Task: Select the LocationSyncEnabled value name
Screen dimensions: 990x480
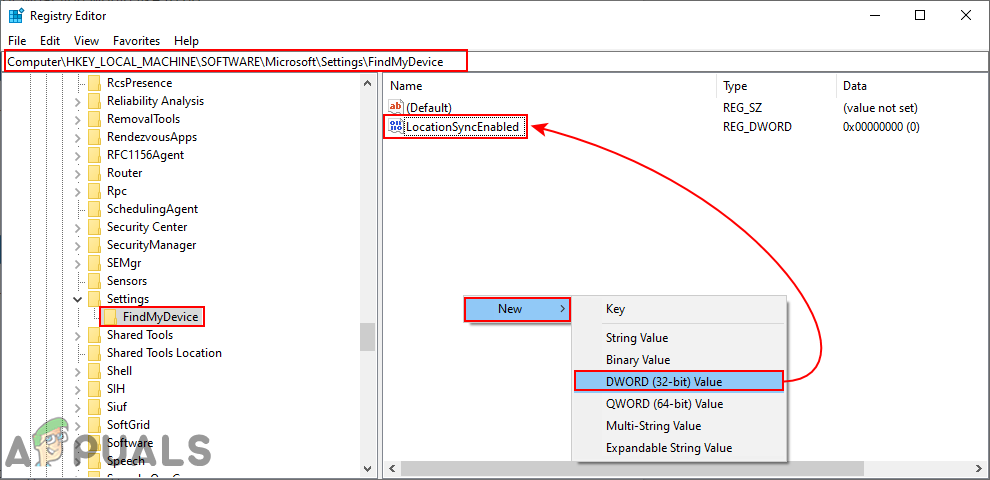Action: (462, 127)
